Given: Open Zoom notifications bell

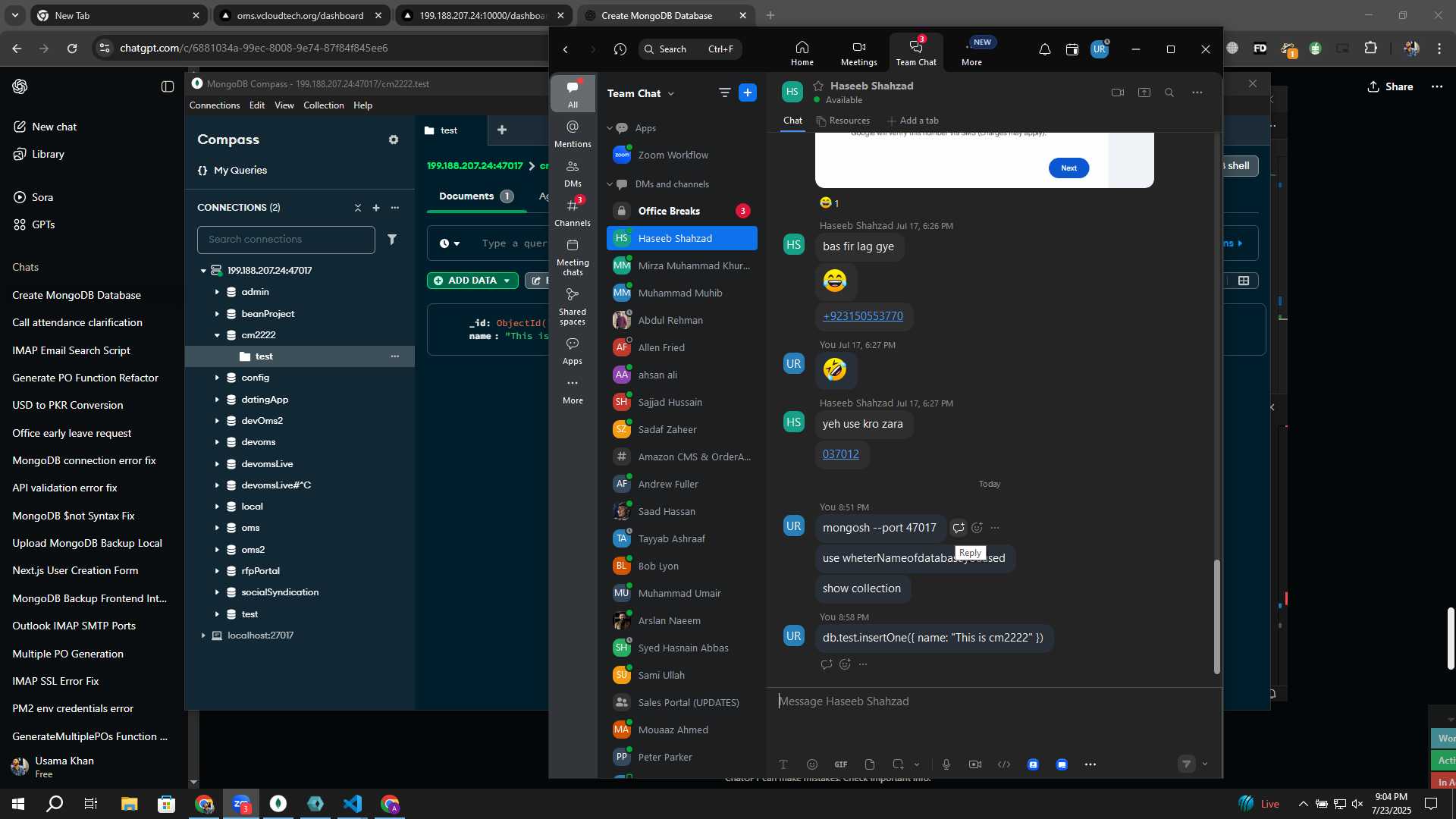Looking at the screenshot, I should coord(1044,49).
